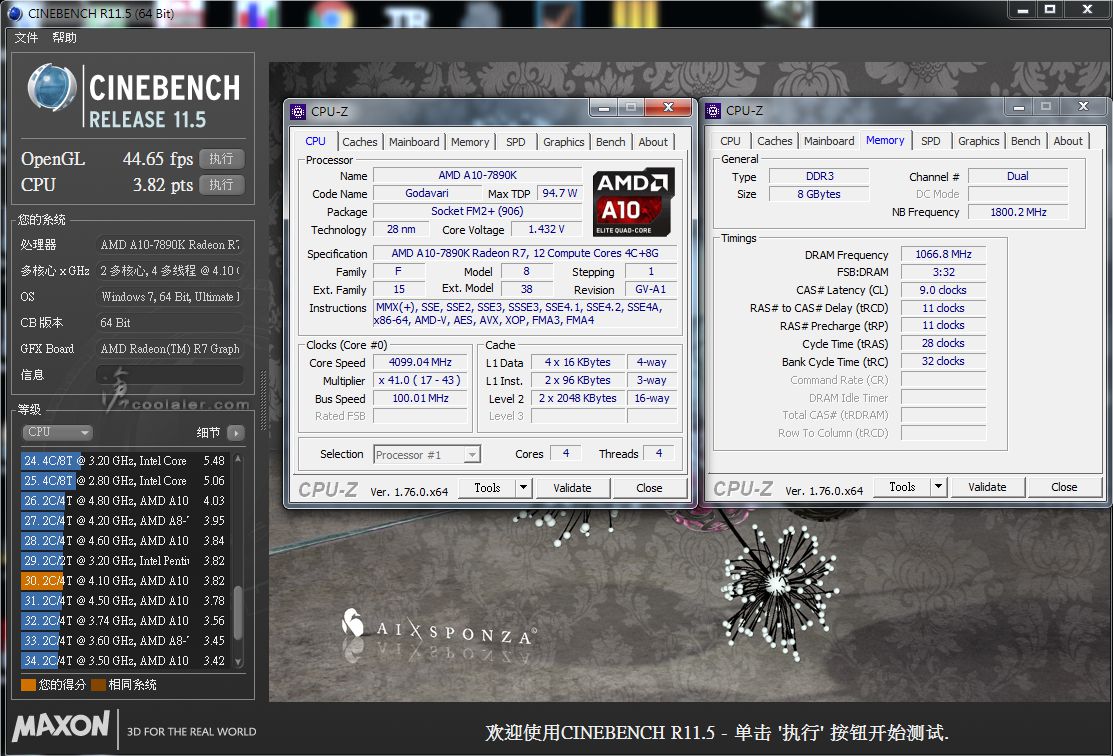This screenshot has height=756, width=1113.
Task: Click the MAXON logo at bottom left
Action: tap(61, 726)
